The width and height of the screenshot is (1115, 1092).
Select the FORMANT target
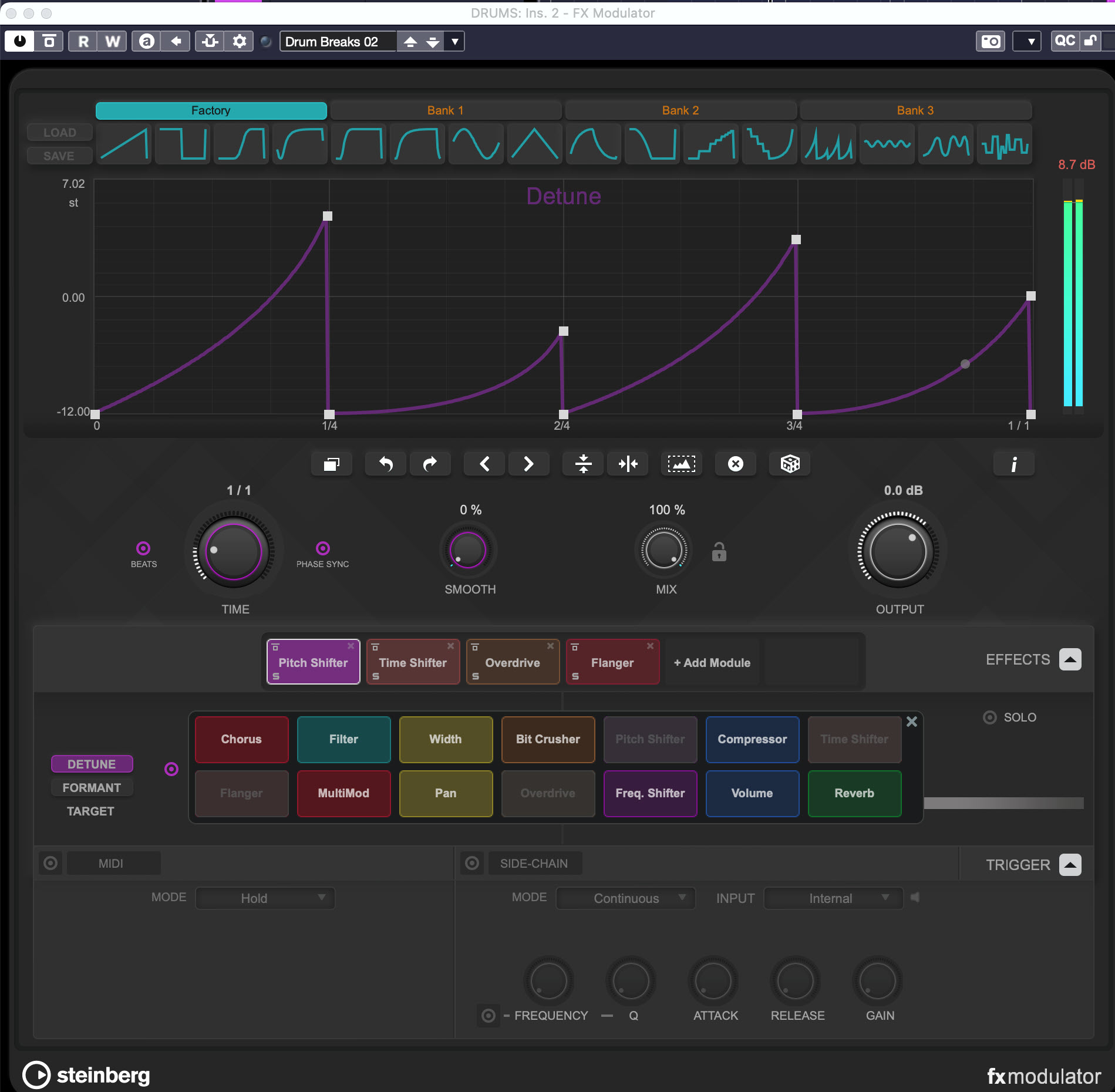click(92, 787)
